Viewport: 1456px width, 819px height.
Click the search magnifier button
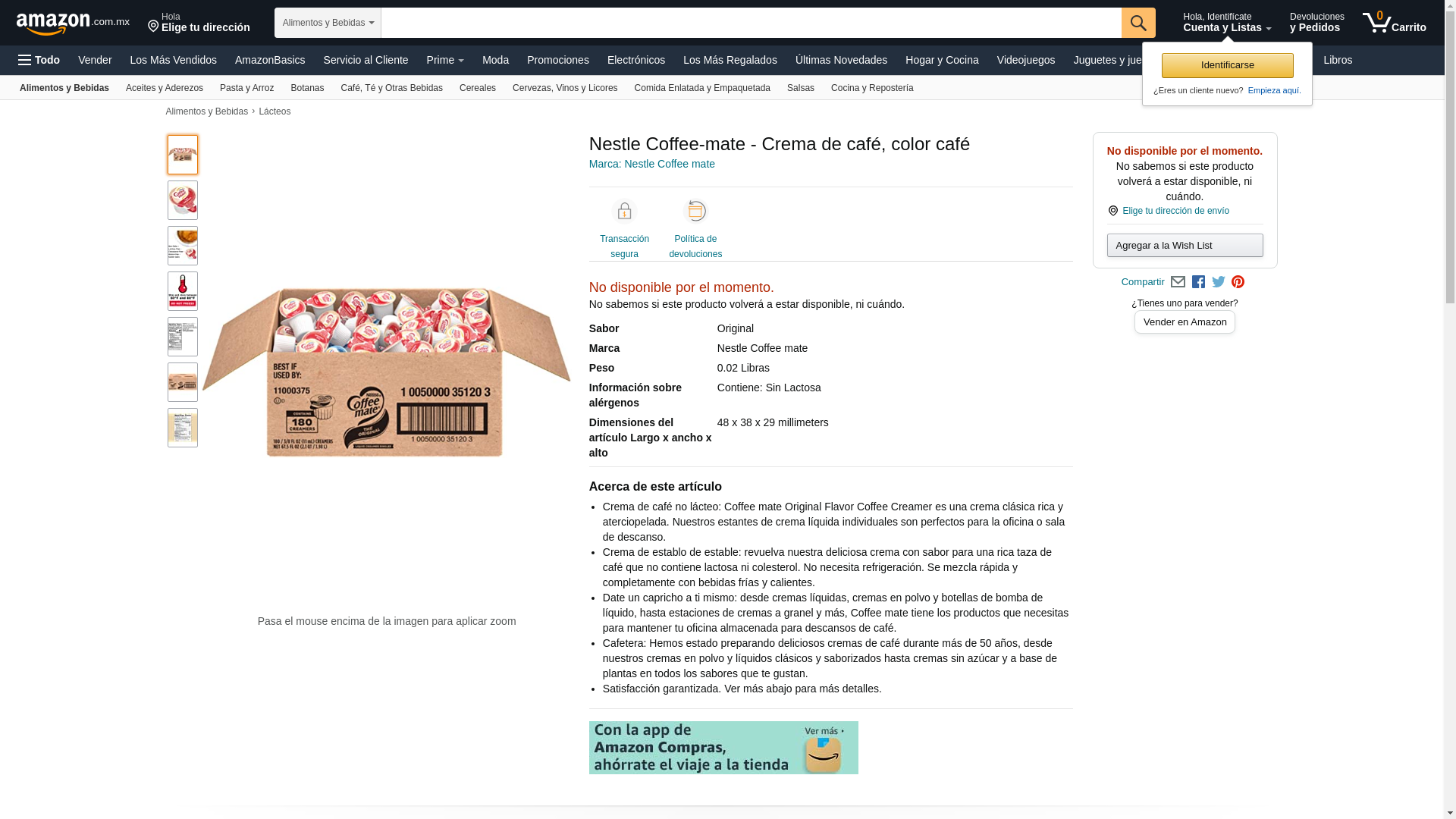pos(1138,23)
